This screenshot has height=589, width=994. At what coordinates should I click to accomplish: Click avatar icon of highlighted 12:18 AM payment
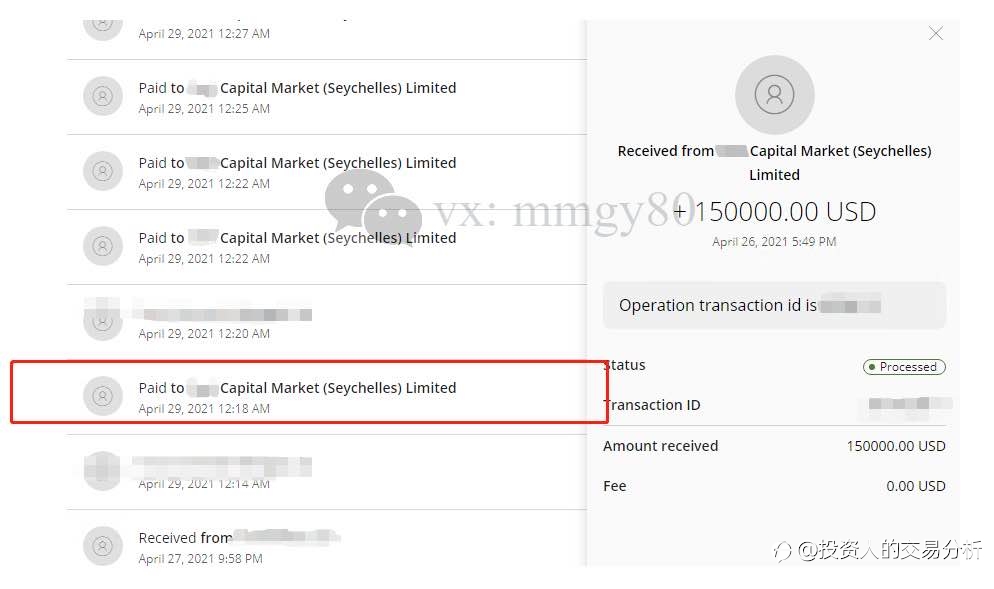[x=103, y=396]
